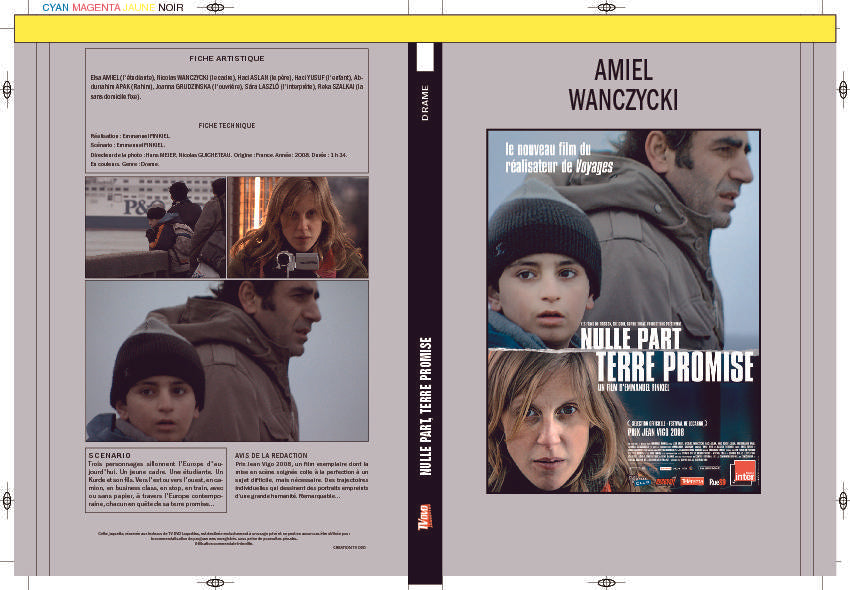Click the France Inter logo on the poster
This screenshot has width=850, height=590.
(744, 474)
